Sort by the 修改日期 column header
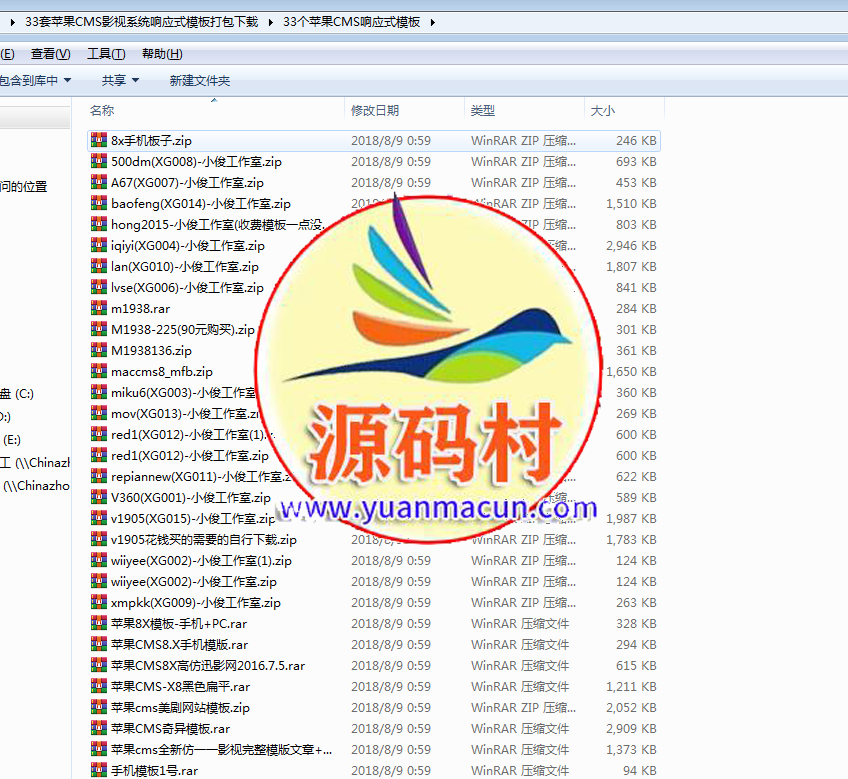The image size is (848, 779). coord(375,111)
